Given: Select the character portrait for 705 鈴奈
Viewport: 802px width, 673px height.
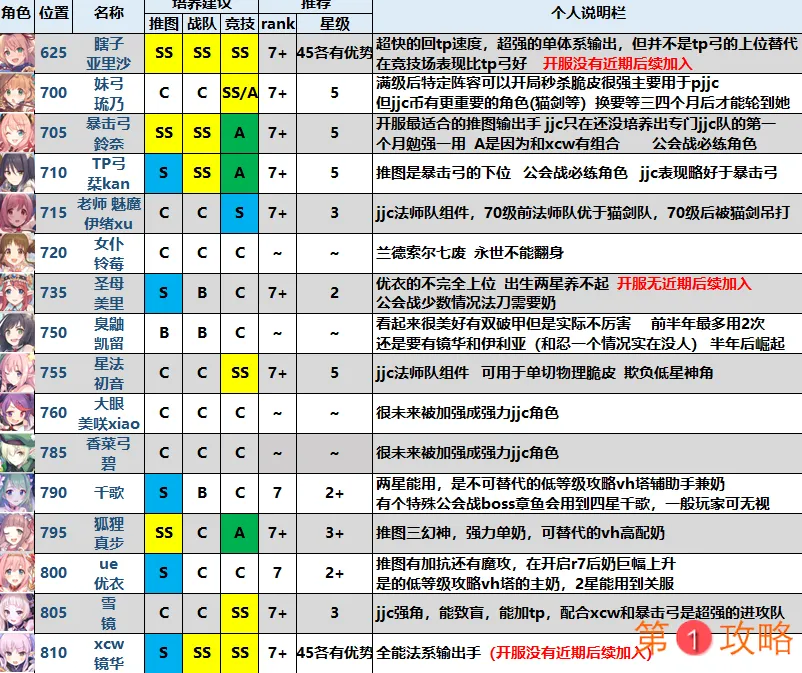Looking at the screenshot, I should coord(17,133).
